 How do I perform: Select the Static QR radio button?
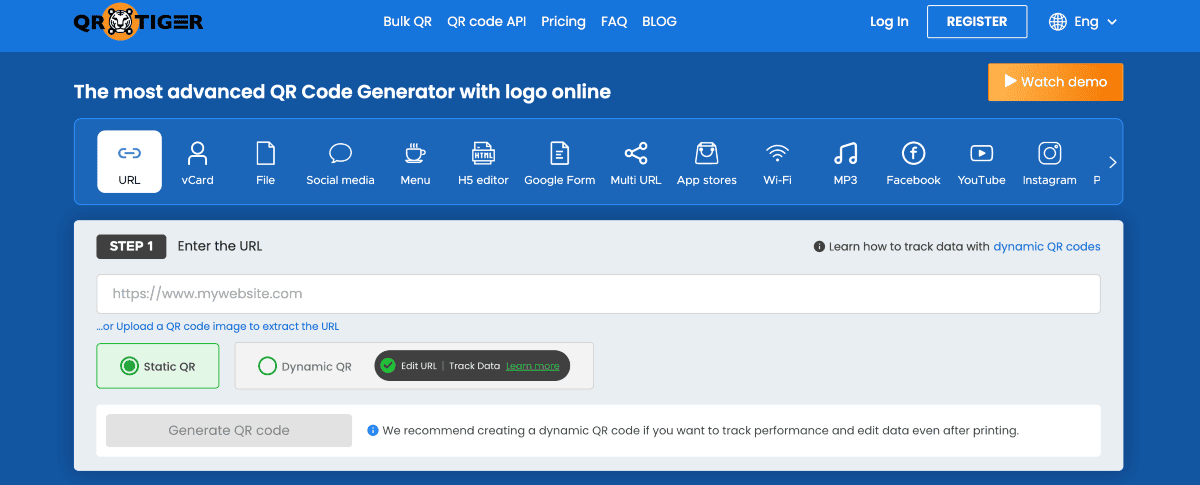coord(129,366)
